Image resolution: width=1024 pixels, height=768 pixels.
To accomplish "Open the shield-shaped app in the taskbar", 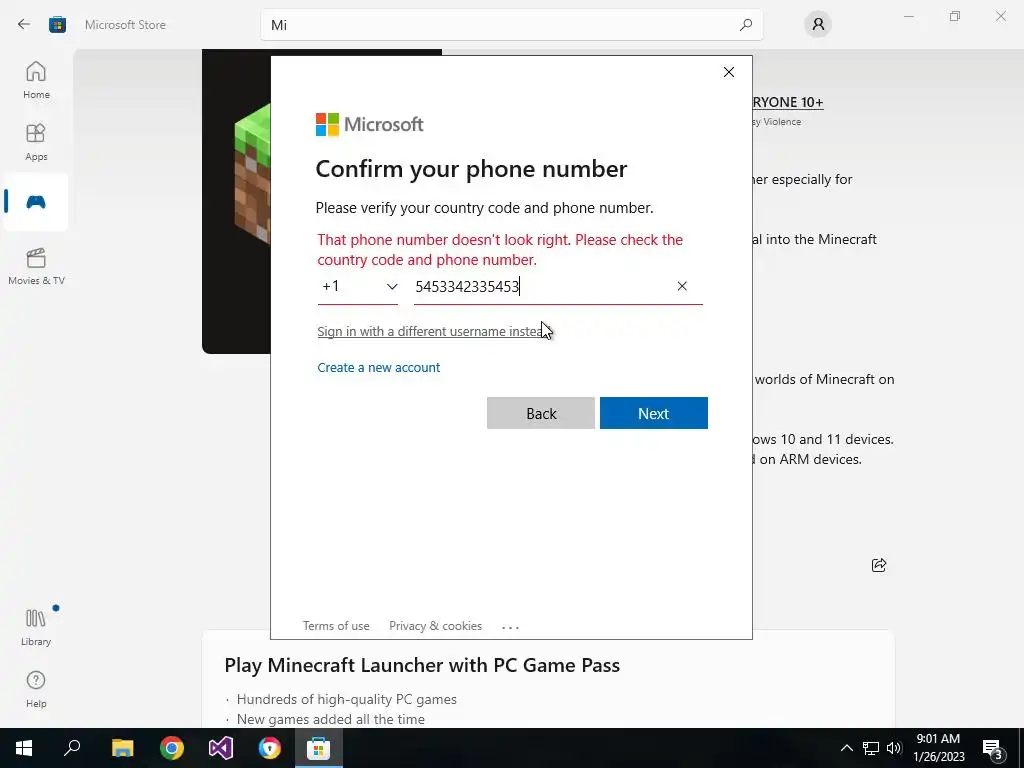I will click(270, 748).
